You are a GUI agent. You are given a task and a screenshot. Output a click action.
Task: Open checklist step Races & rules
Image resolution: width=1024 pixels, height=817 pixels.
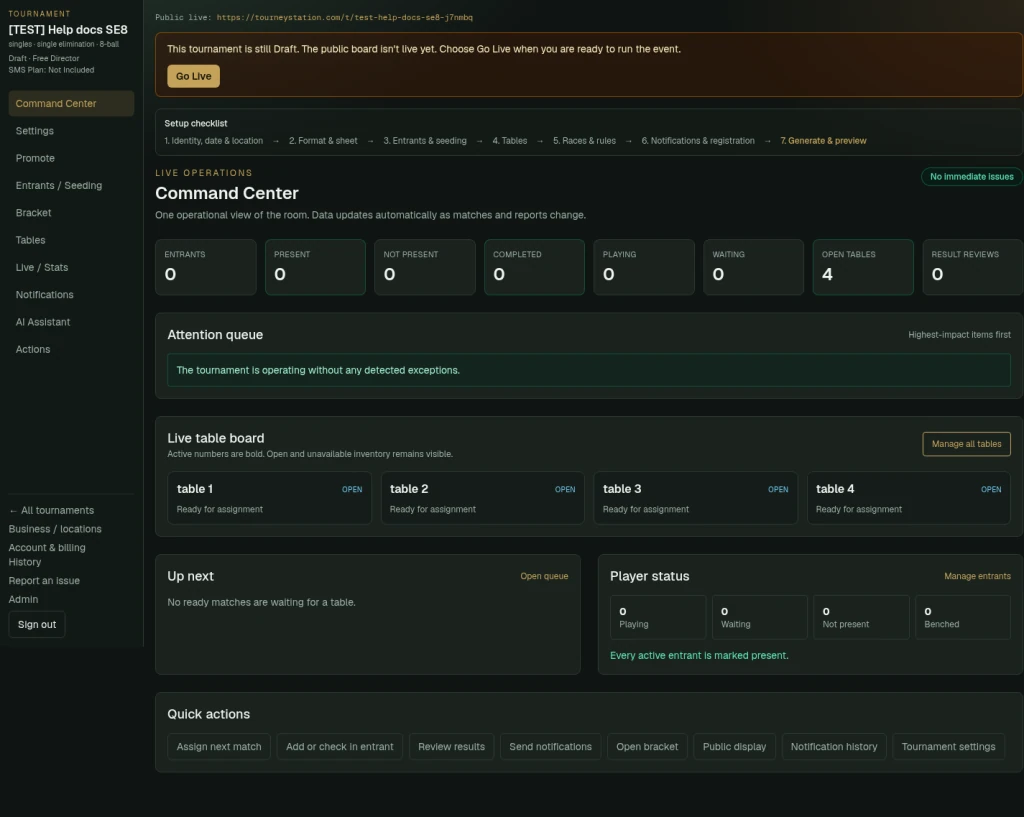(x=584, y=140)
